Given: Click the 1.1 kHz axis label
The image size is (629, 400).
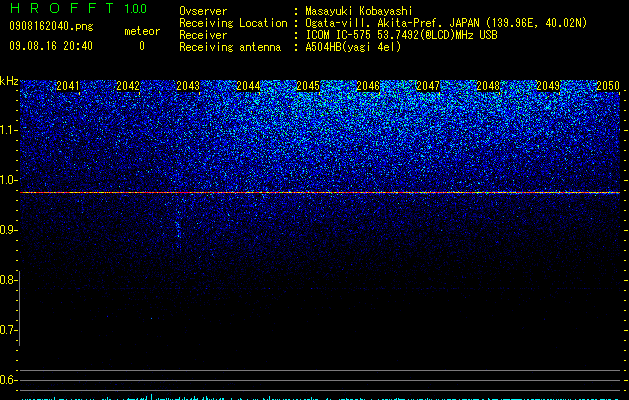Looking at the screenshot, I should tap(9, 130).
